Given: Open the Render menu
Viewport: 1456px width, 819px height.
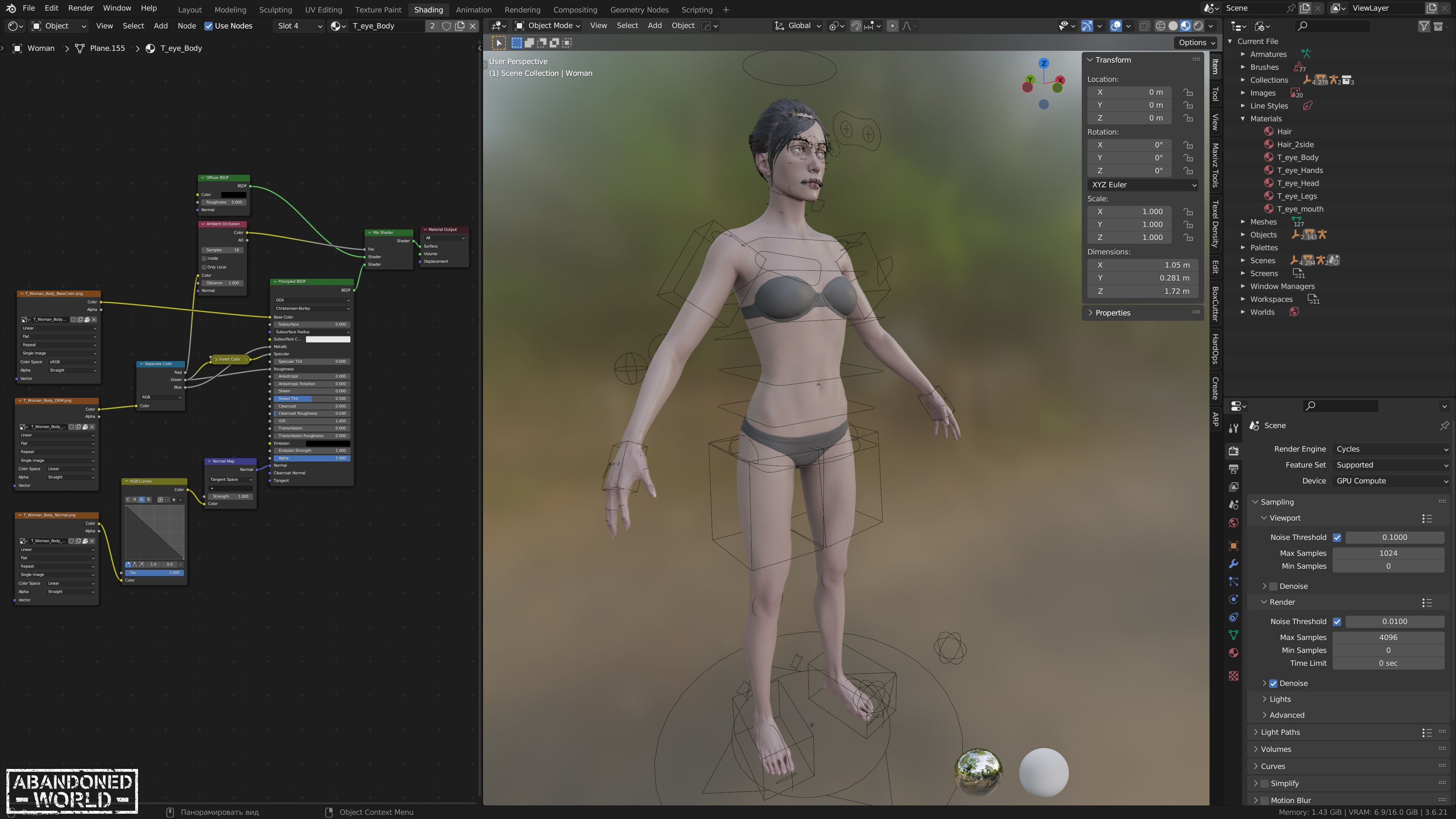Looking at the screenshot, I should 80,8.
